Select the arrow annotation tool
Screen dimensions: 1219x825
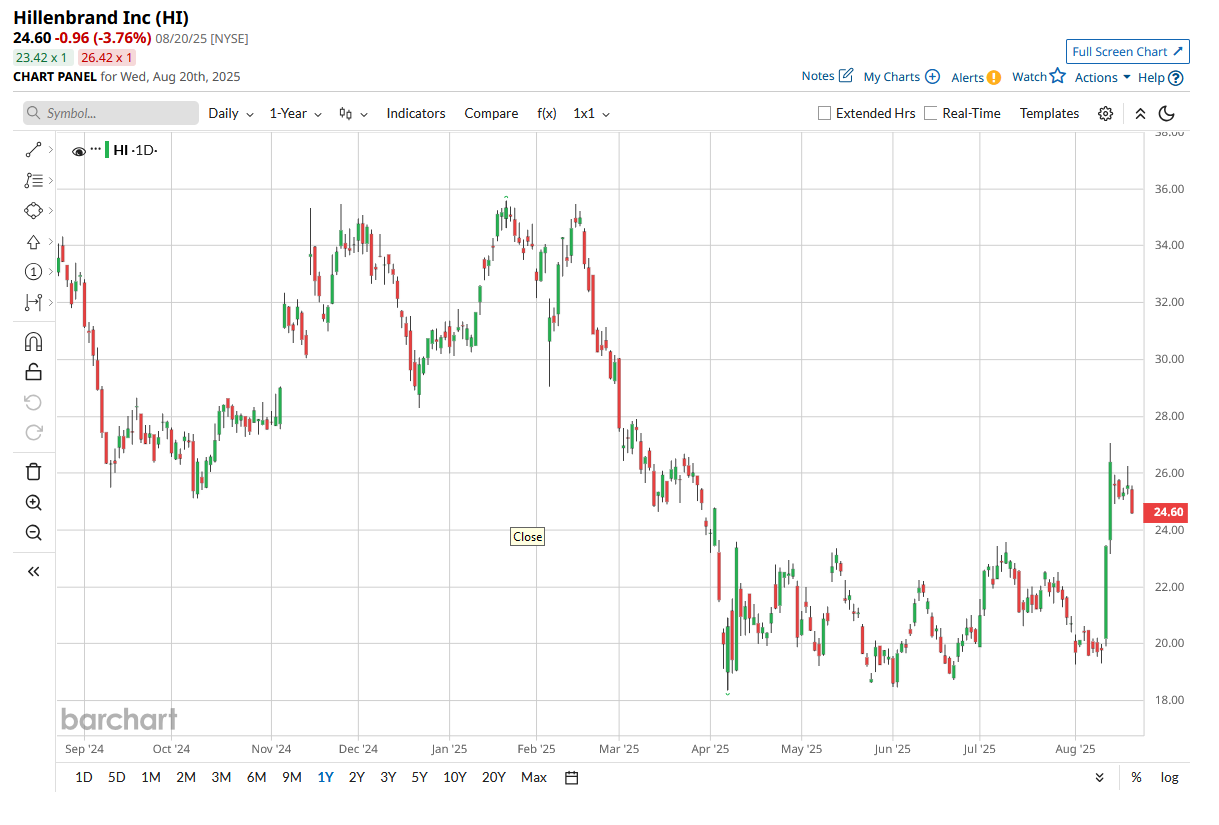click(x=33, y=242)
